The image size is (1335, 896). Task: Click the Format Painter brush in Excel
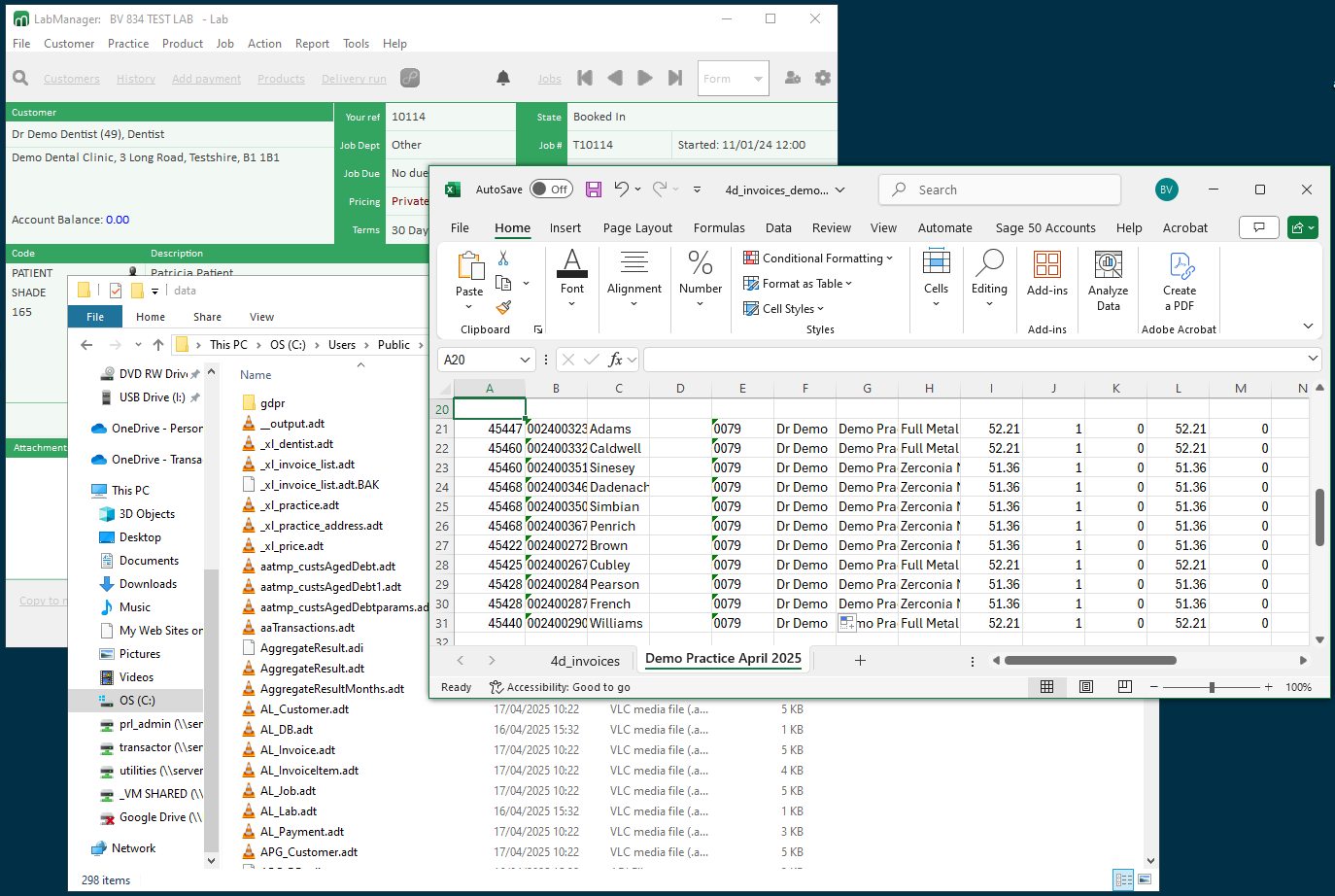click(x=503, y=307)
